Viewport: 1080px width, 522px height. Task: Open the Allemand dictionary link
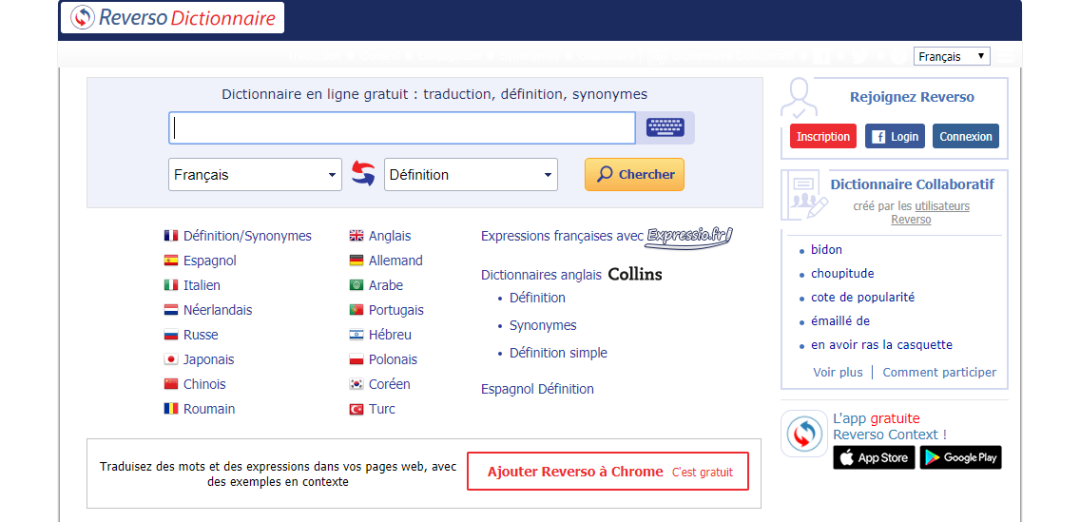(x=396, y=261)
